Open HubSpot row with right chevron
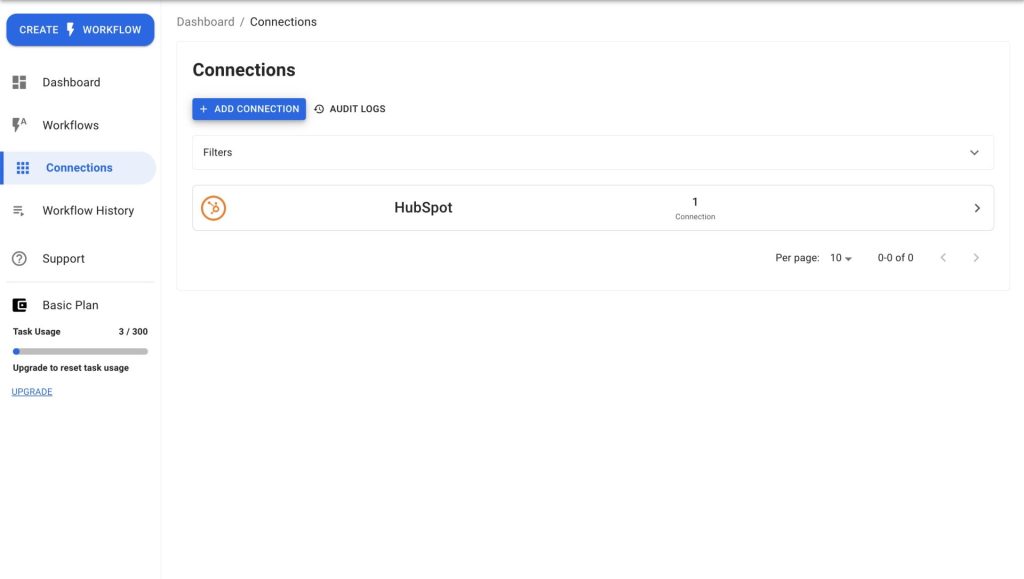The image size is (1024, 579). (x=977, y=208)
